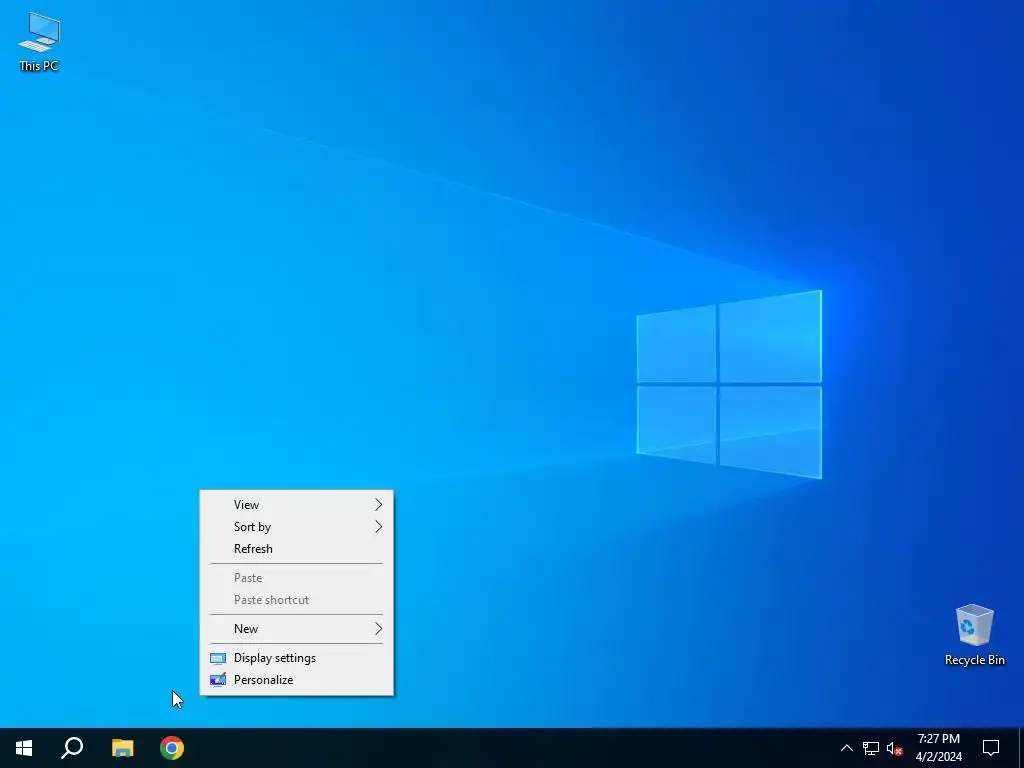This screenshot has height=768, width=1024.
Task: Click the icon beside Personalize
Action: click(x=217, y=680)
